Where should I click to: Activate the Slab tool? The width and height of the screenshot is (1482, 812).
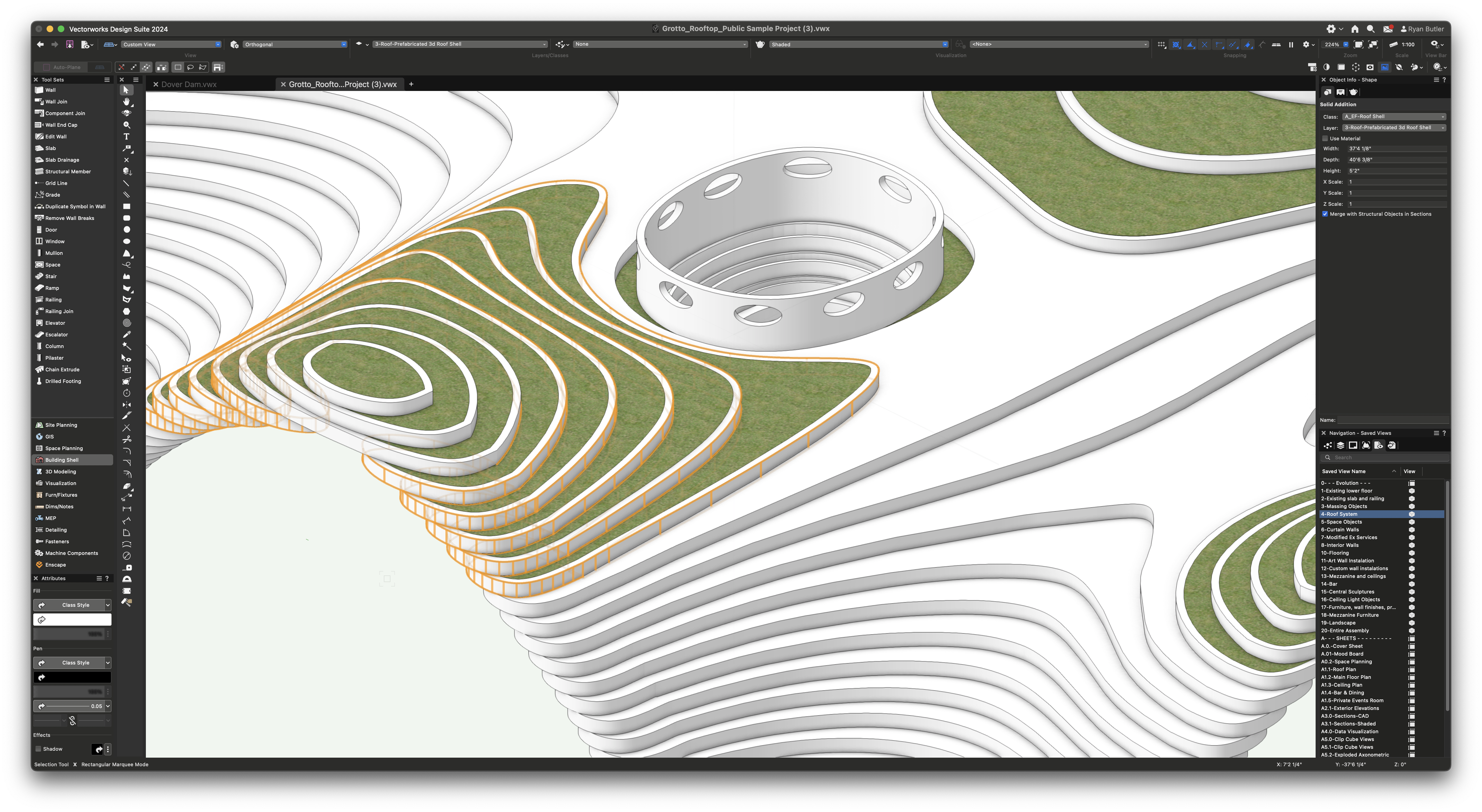(51, 148)
